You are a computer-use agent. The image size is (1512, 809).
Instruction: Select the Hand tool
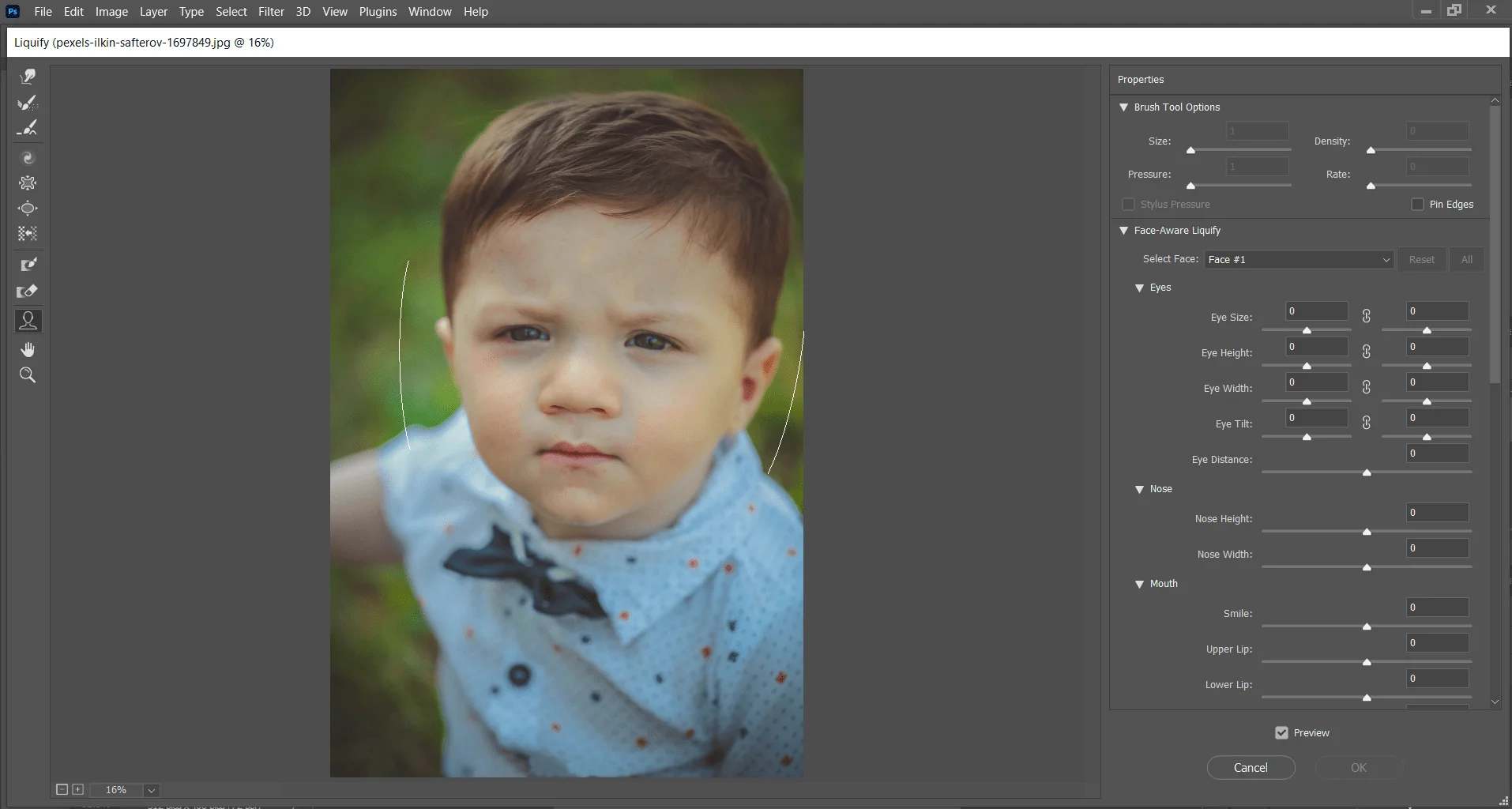click(x=28, y=349)
